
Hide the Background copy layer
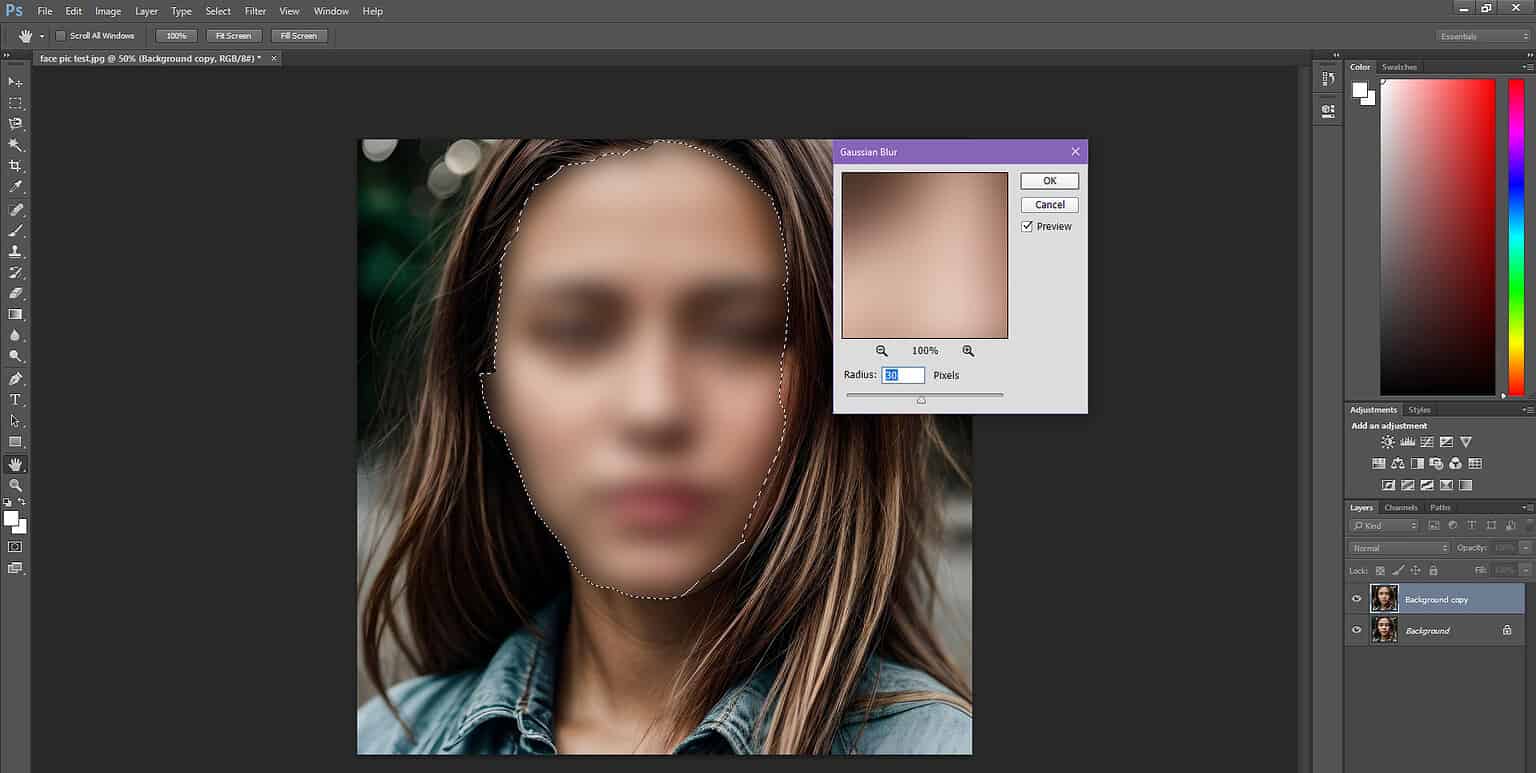click(1357, 598)
